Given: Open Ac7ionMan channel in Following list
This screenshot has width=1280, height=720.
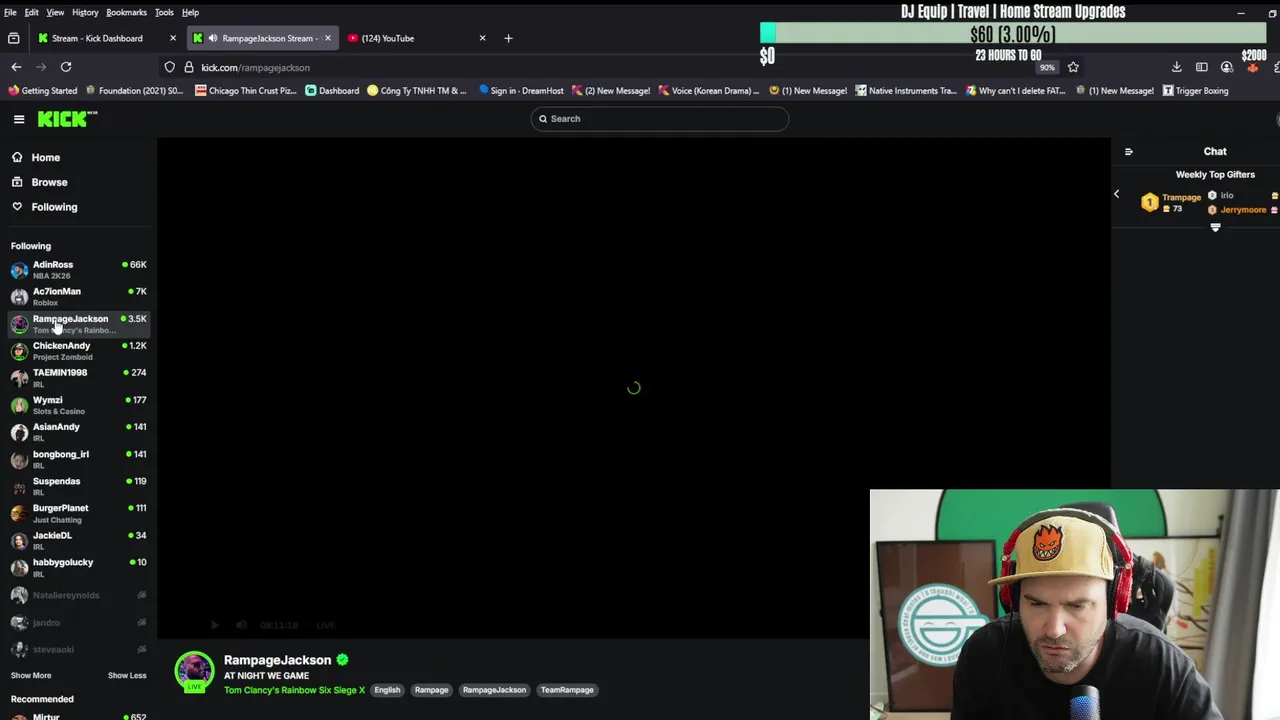Looking at the screenshot, I should [x=78, y=297].
